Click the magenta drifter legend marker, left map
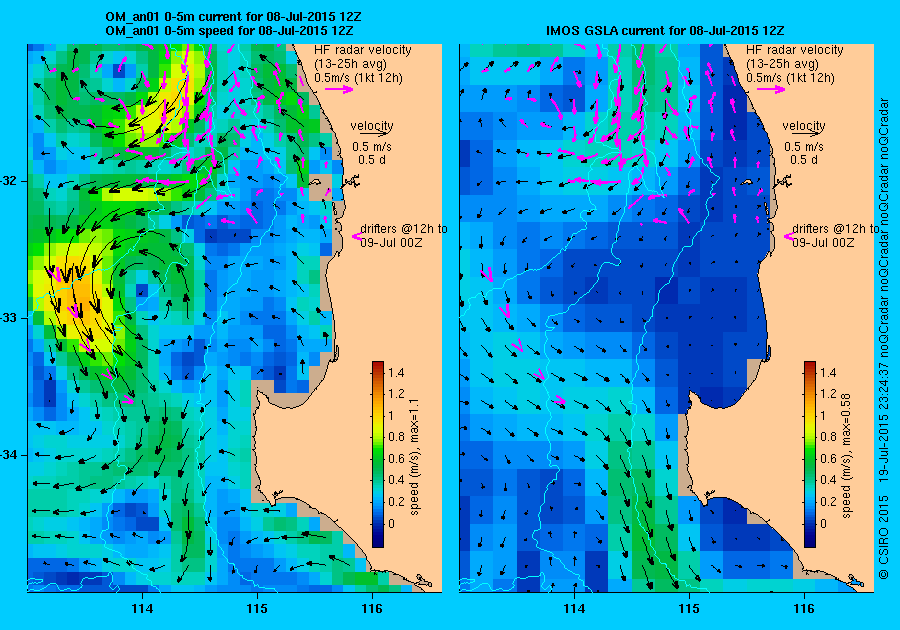The width and height of the screenshot is (900, 630). 356,236
